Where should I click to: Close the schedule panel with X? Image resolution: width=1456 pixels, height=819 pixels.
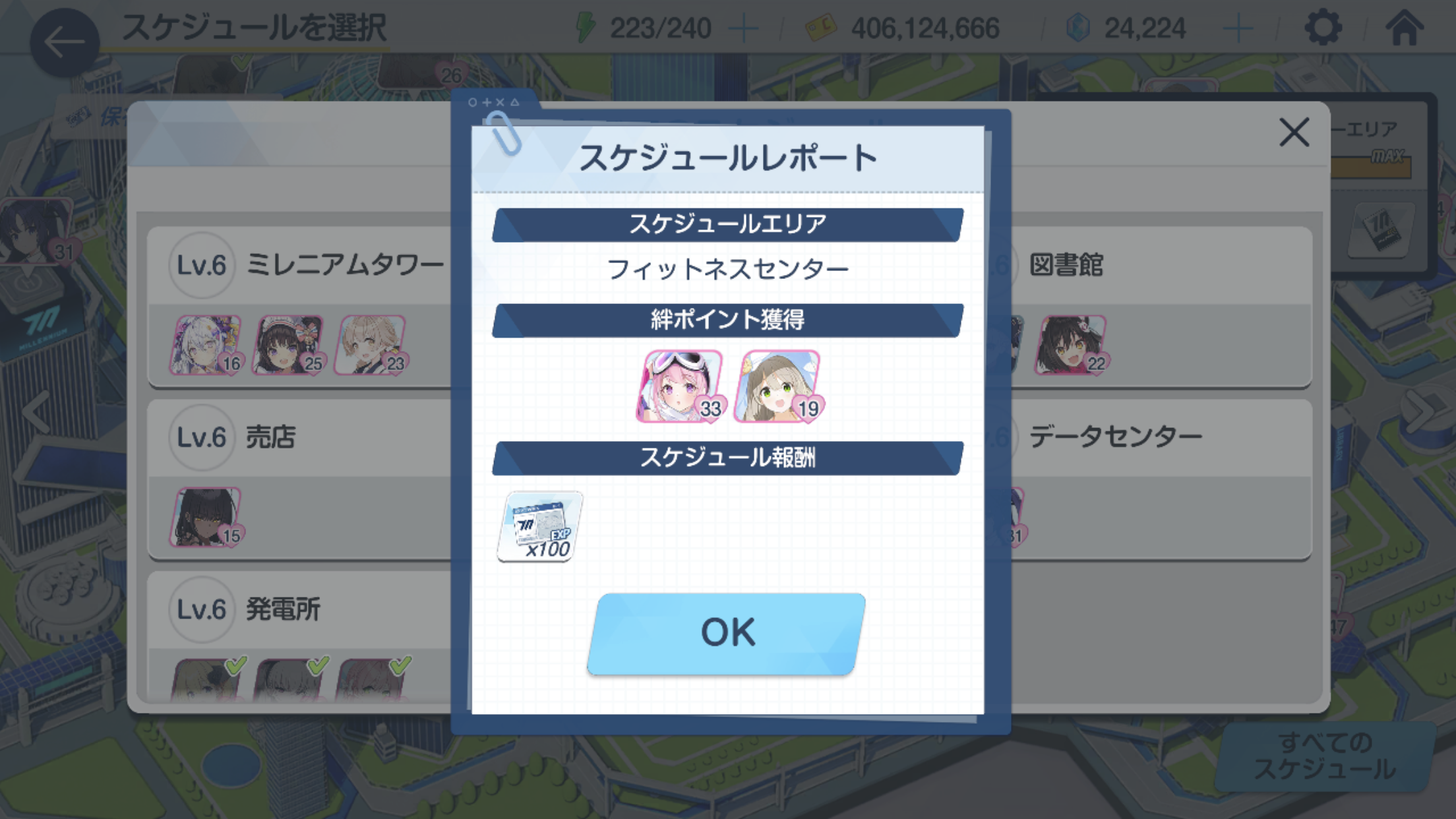click(1294, 133)
